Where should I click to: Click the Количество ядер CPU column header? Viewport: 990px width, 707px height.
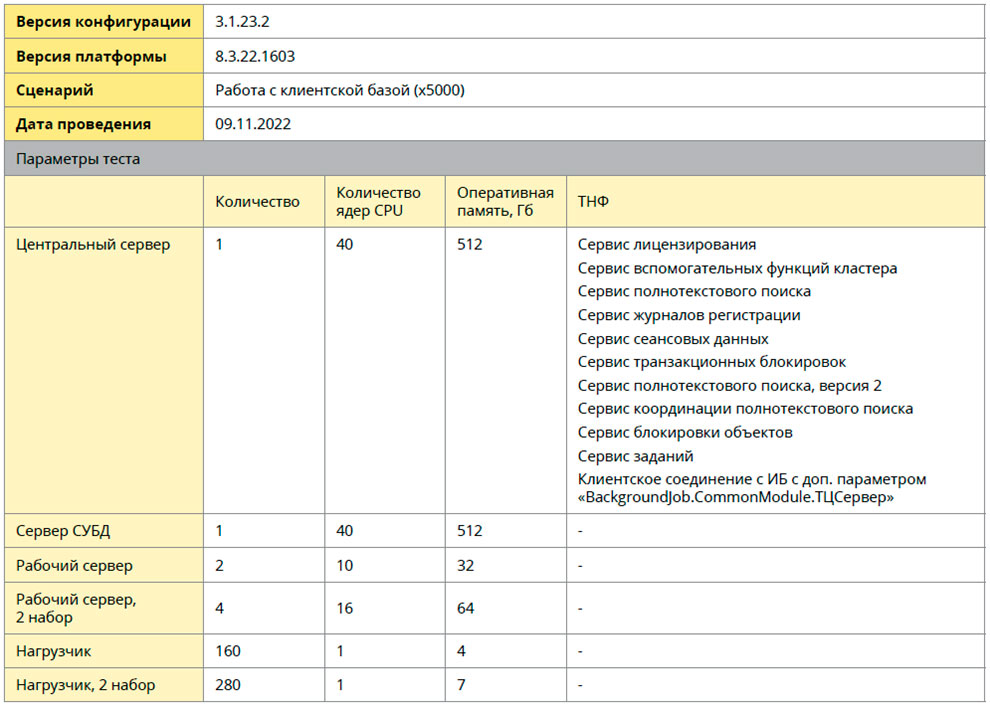coord(375,200)
